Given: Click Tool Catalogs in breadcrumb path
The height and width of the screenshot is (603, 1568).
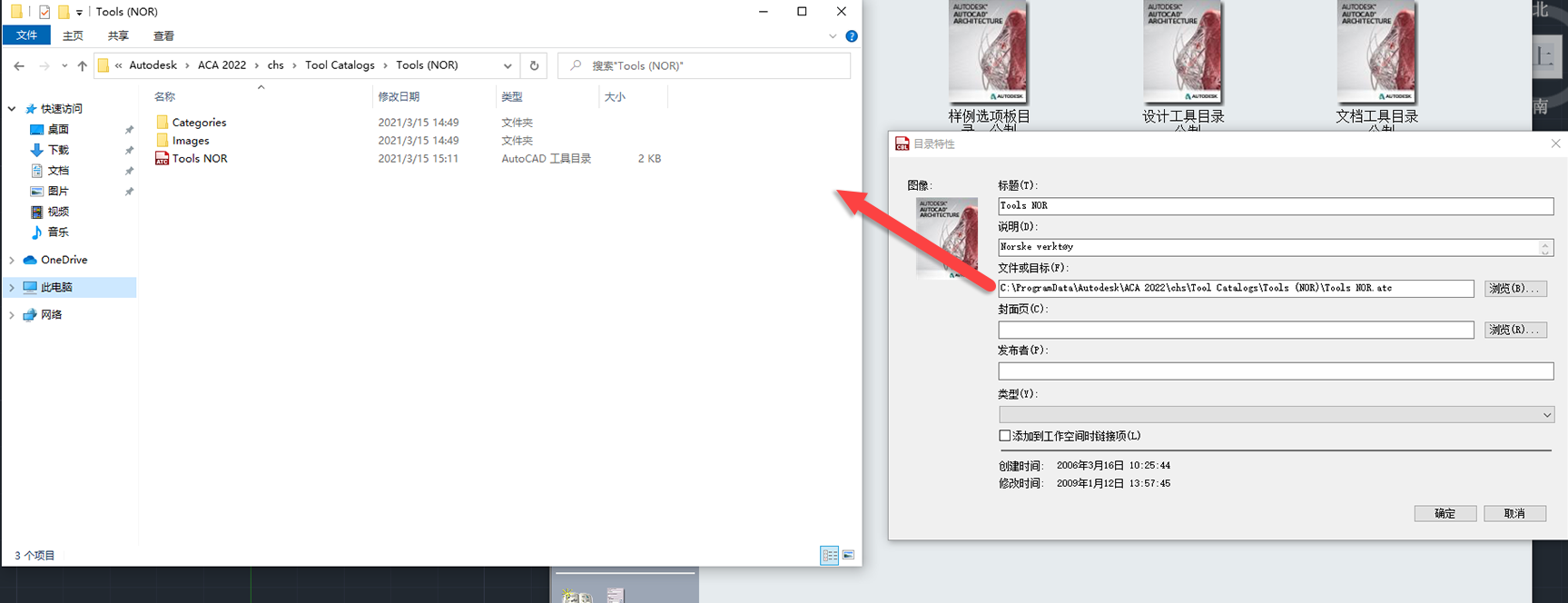Looking at the screenshot, I should 340,65.
